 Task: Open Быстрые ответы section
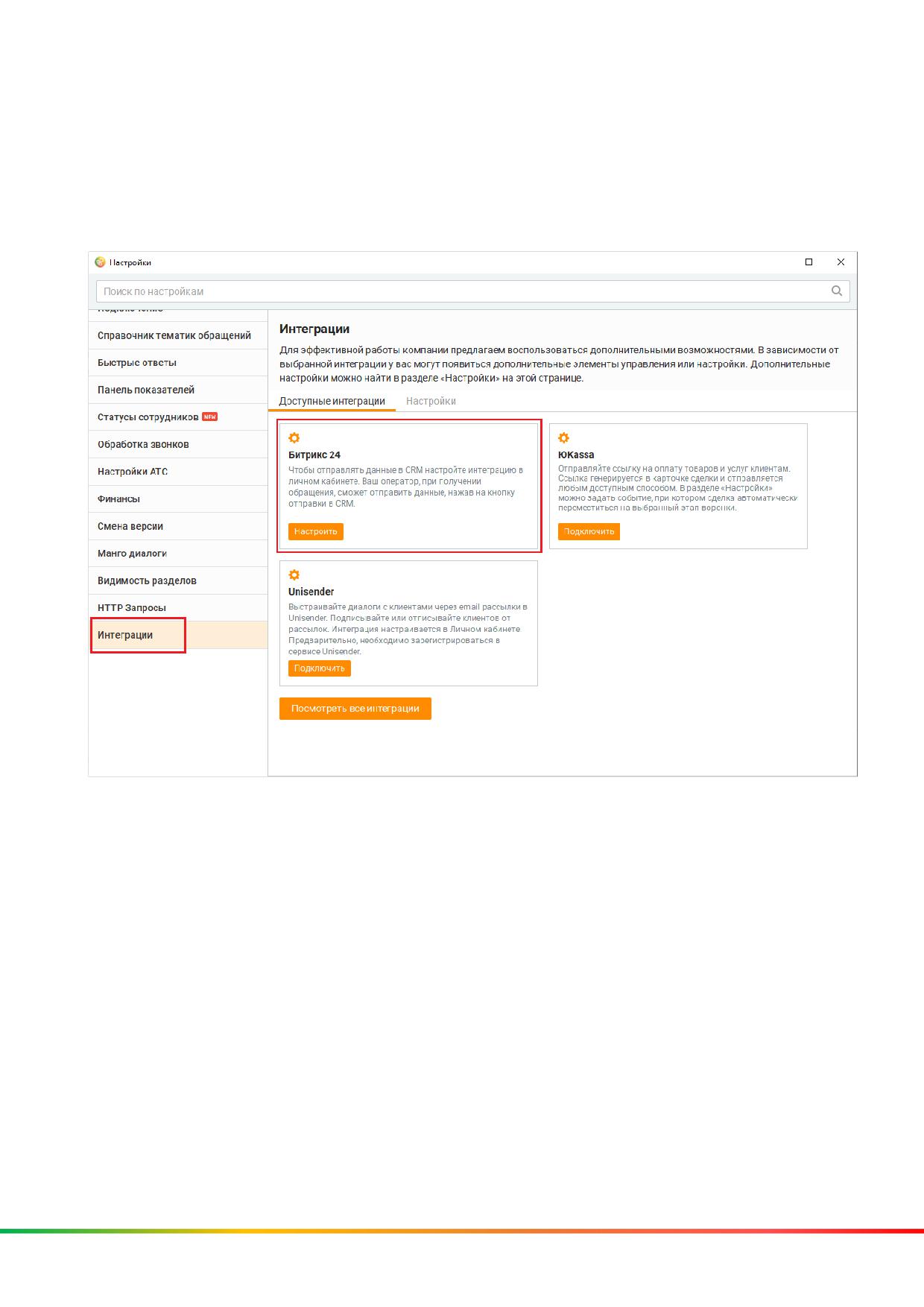178,363
